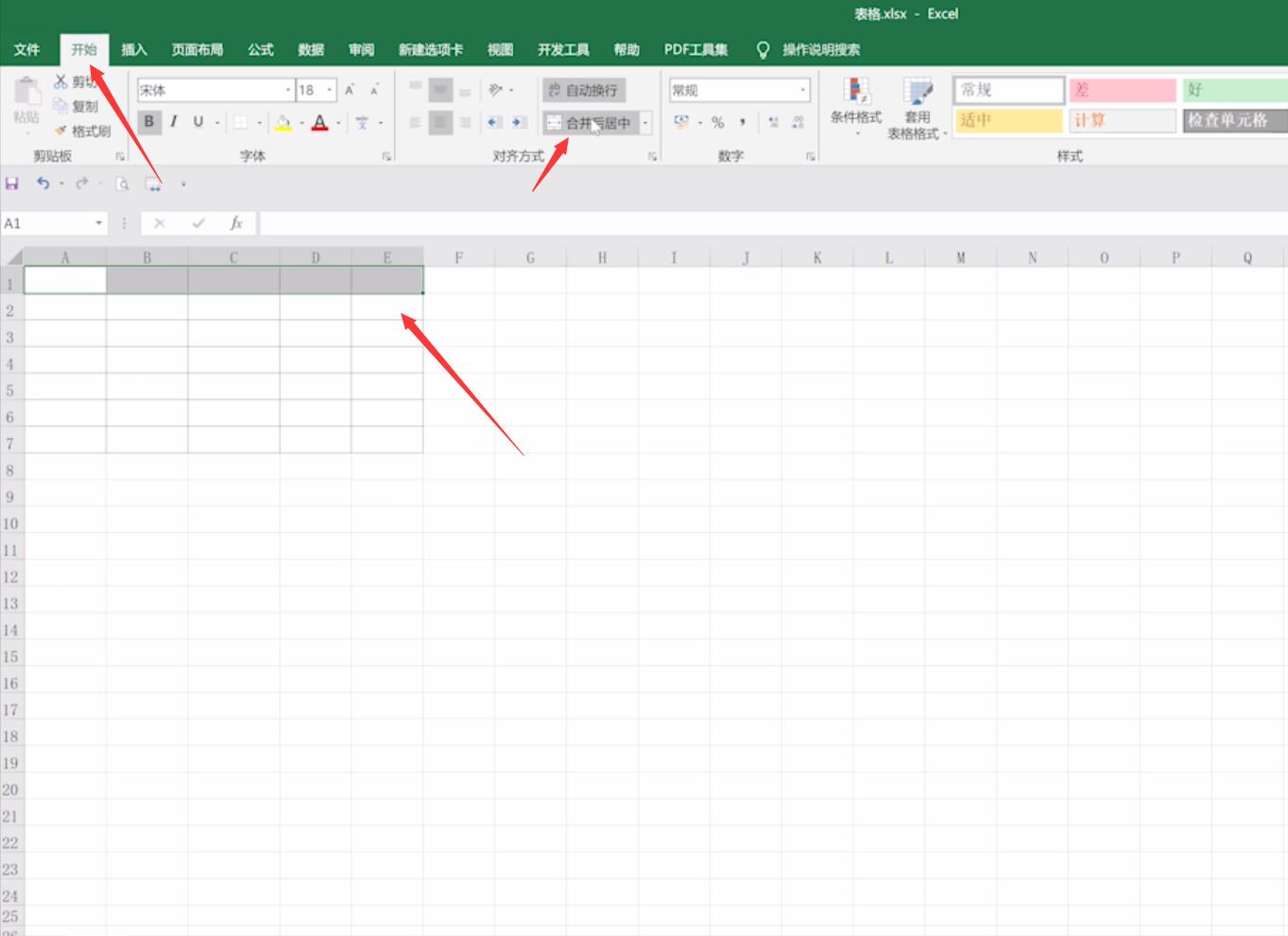Click the formula bar input field

[x=773, y=223]
